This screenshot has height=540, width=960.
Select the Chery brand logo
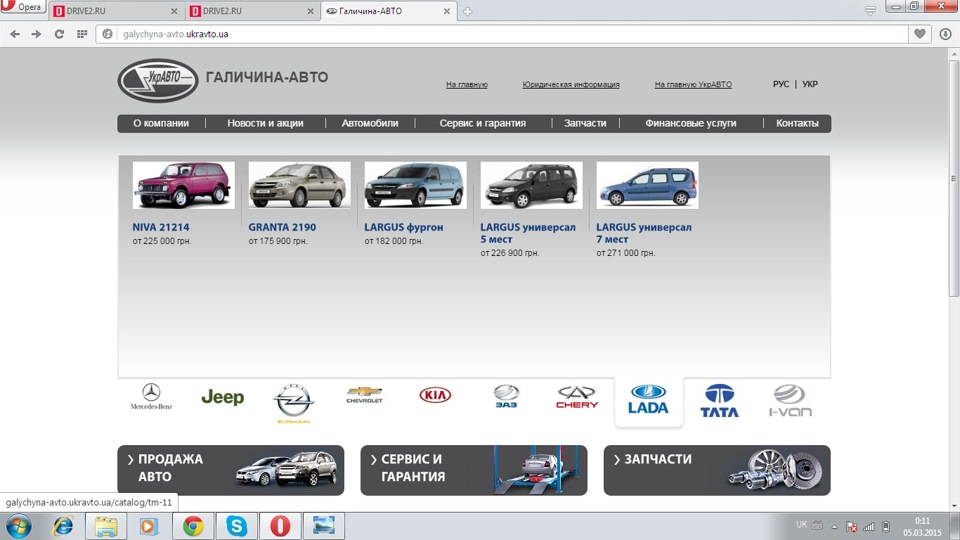click(577, 397)
